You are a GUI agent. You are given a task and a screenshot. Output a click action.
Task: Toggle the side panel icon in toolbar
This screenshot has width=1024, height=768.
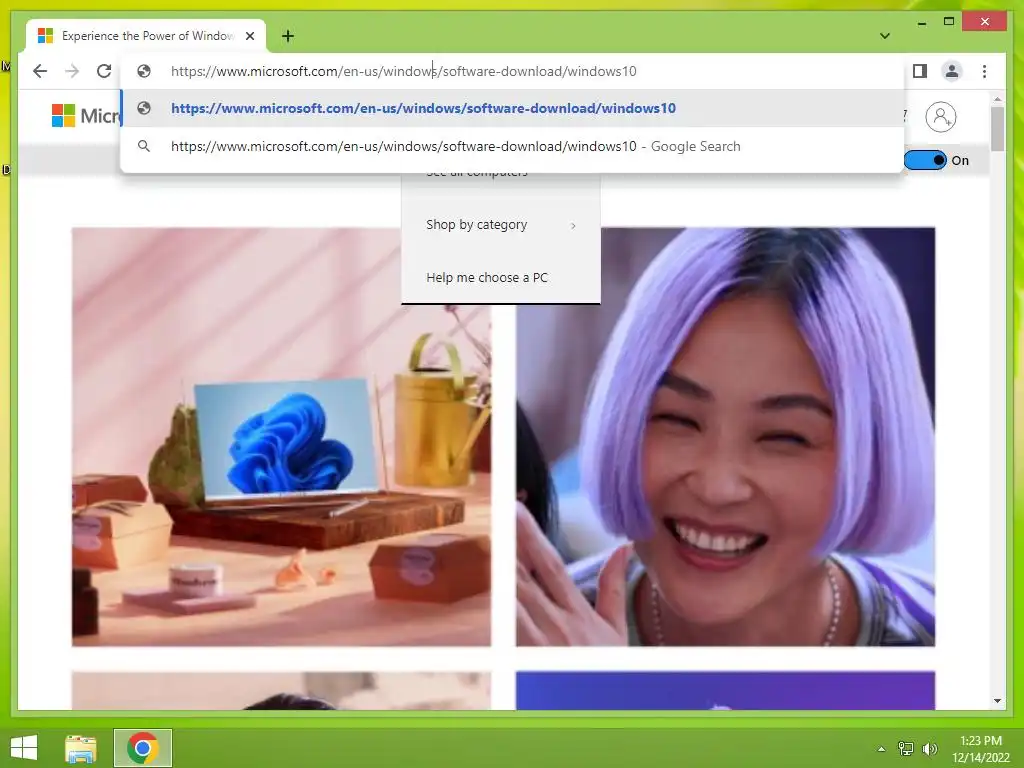[920, 71]
